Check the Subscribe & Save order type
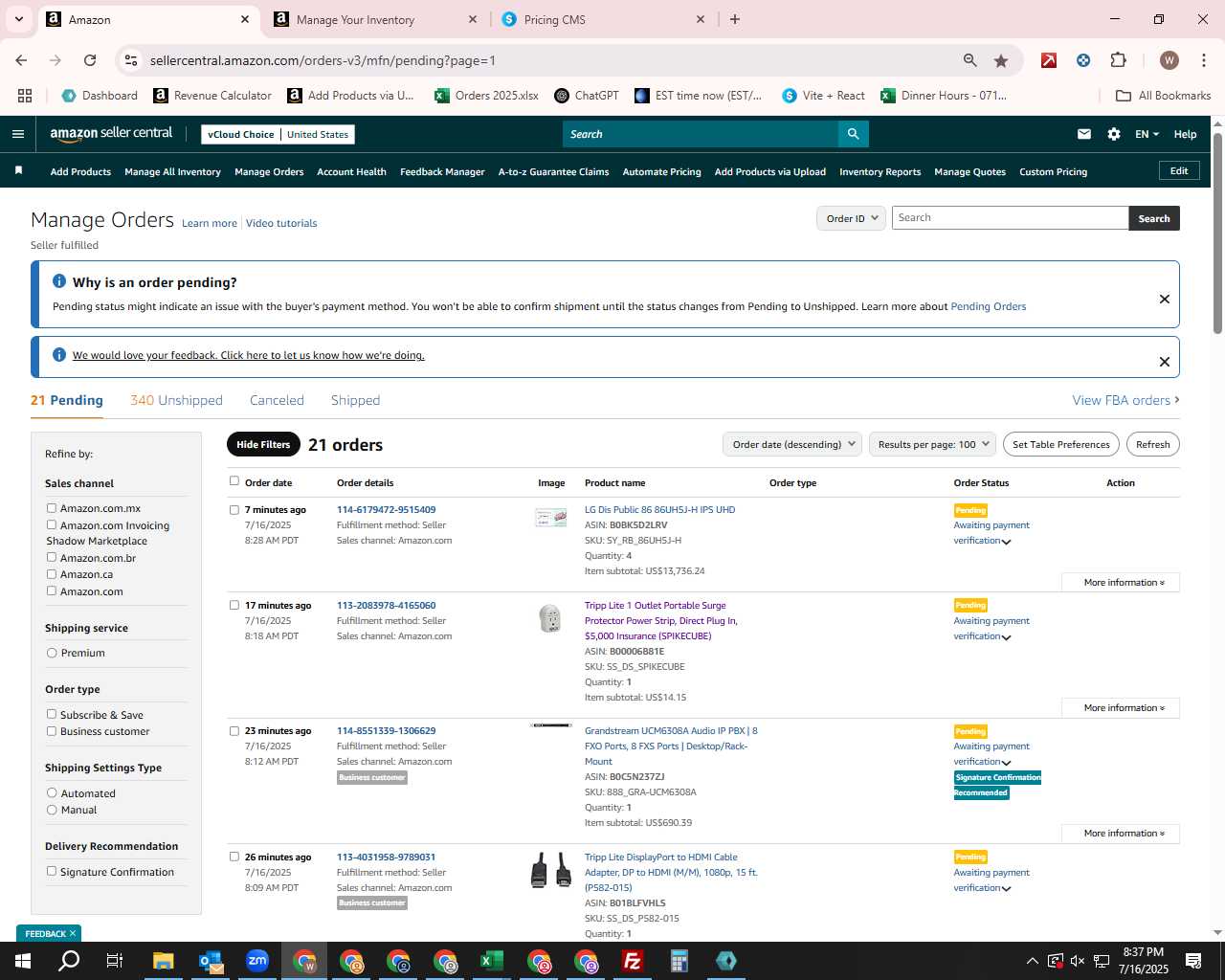The image size is (1225, 980). point(52,714)
